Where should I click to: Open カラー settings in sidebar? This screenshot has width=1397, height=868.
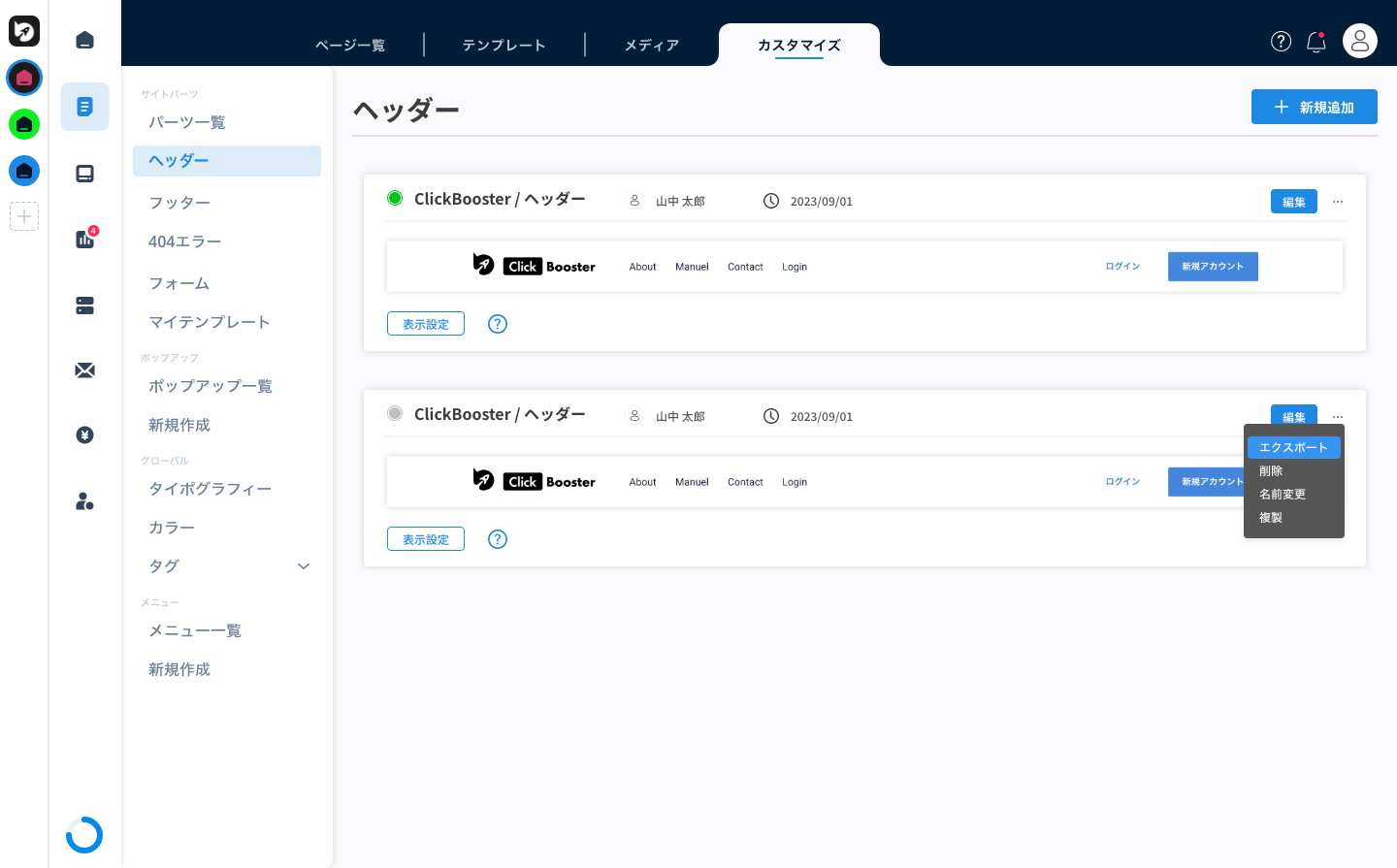(172, 528)
